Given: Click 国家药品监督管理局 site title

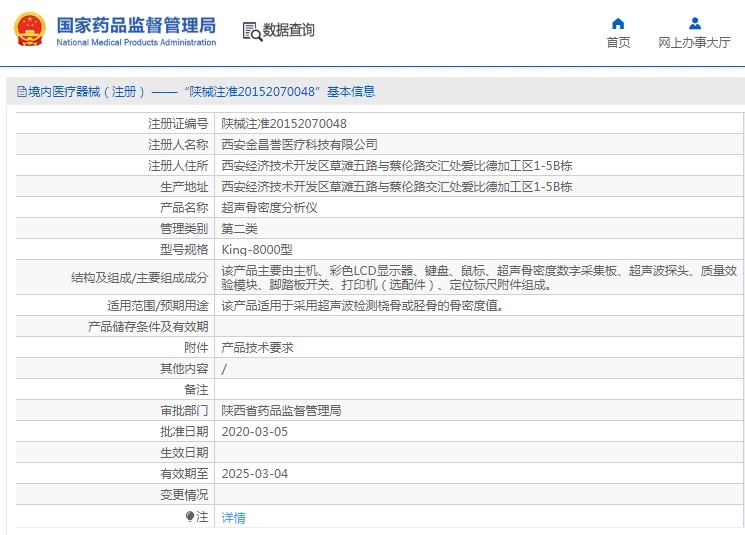Looking at the screenshot, I should (x=136, y=25).
